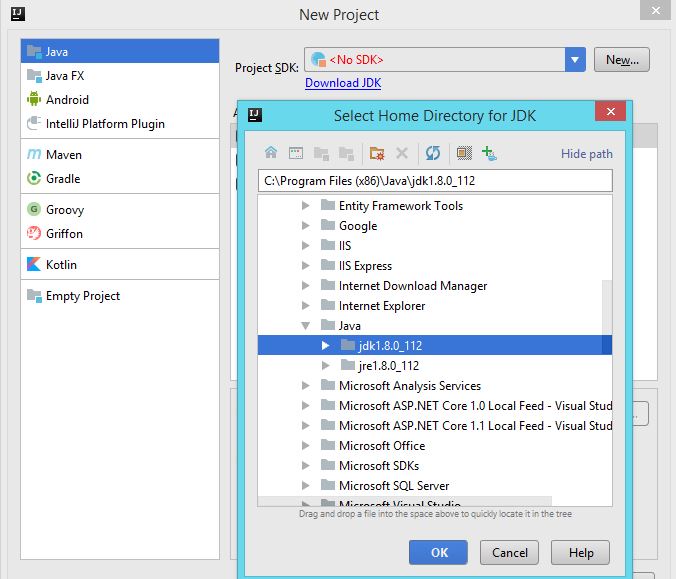
Task: Click the Hide path link
Action: (x=586, y=154)
